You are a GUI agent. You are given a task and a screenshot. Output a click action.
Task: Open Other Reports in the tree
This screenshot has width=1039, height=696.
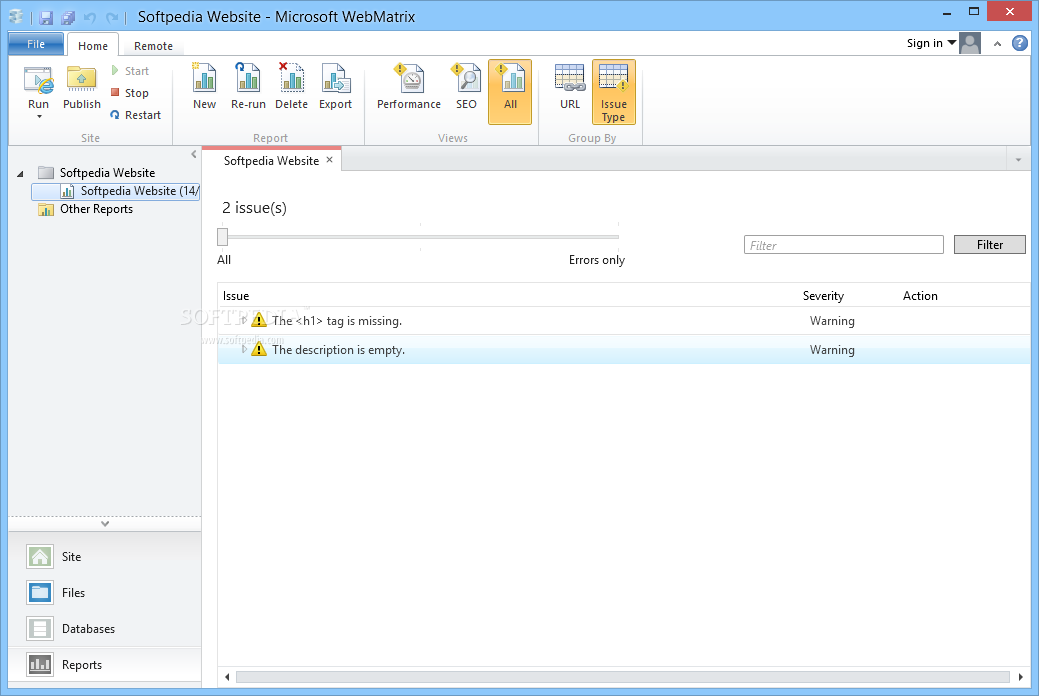point(86,209)
